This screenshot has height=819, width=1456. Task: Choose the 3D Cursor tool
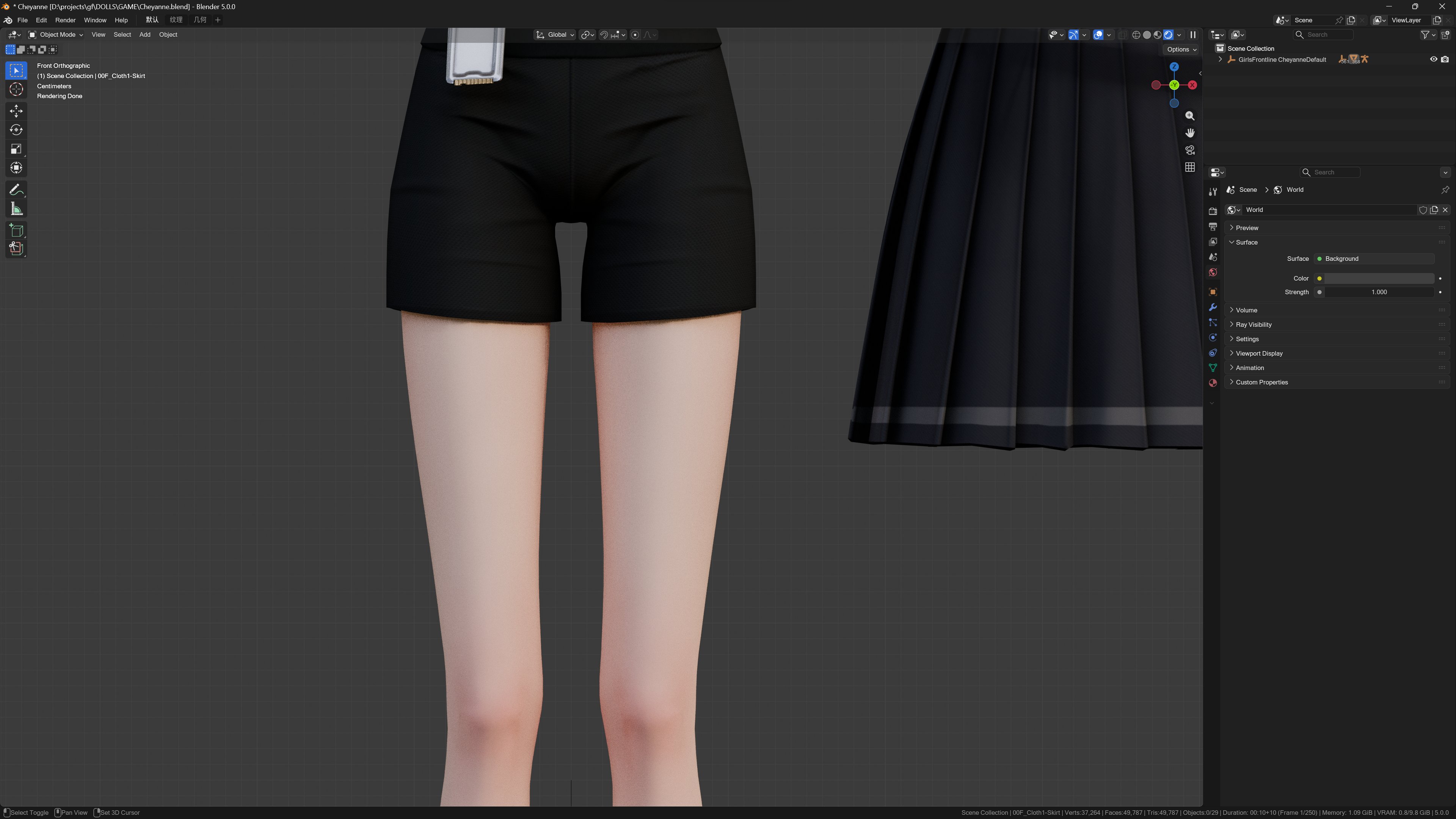[x=16, y=89]
